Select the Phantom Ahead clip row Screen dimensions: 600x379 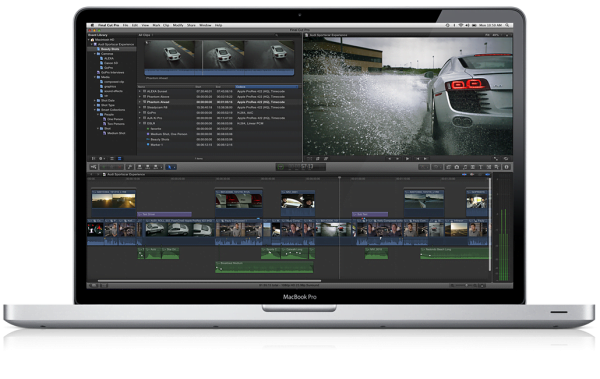[x=218, y=102]
